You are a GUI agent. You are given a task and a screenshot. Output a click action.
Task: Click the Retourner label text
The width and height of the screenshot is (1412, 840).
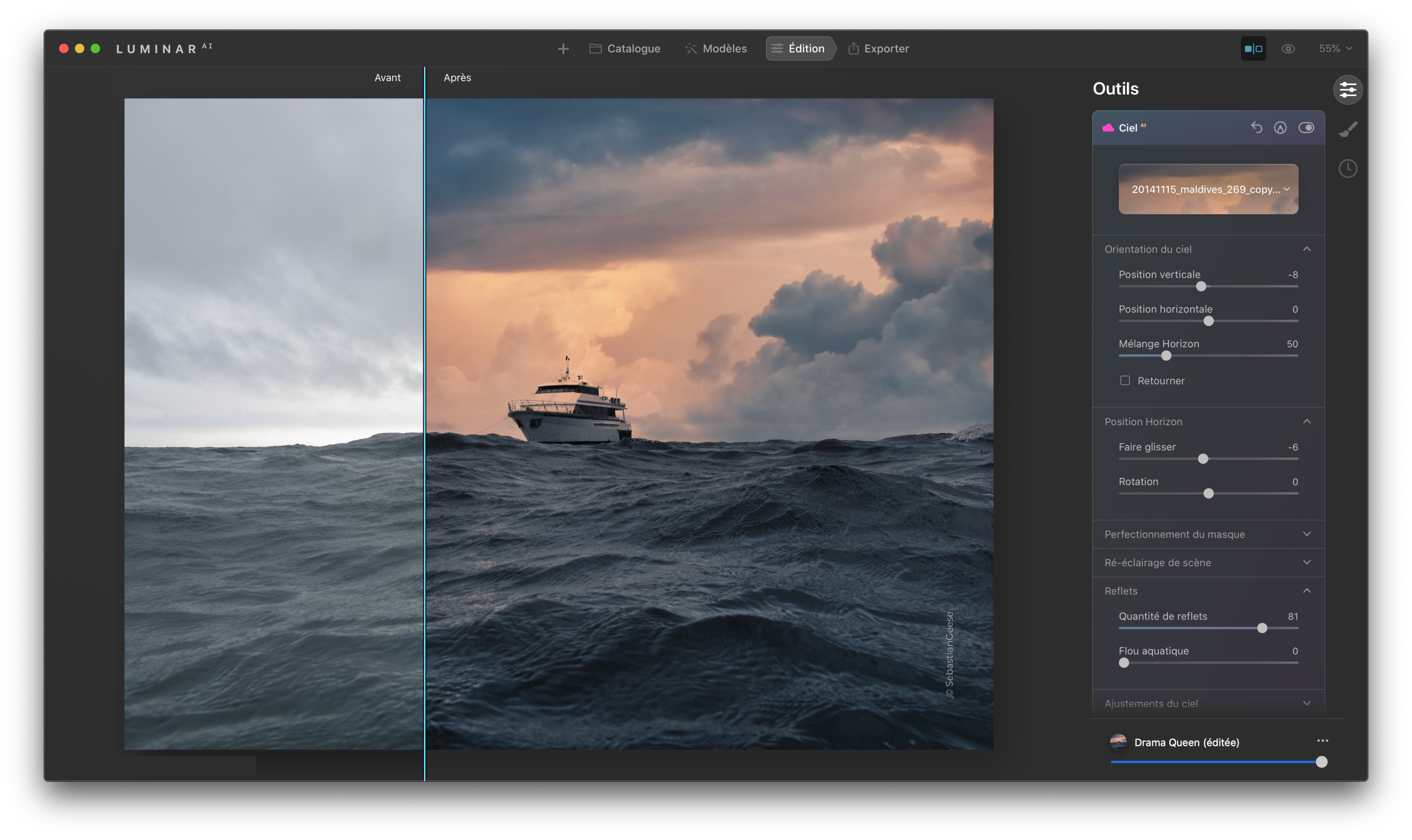[1160, 381]
